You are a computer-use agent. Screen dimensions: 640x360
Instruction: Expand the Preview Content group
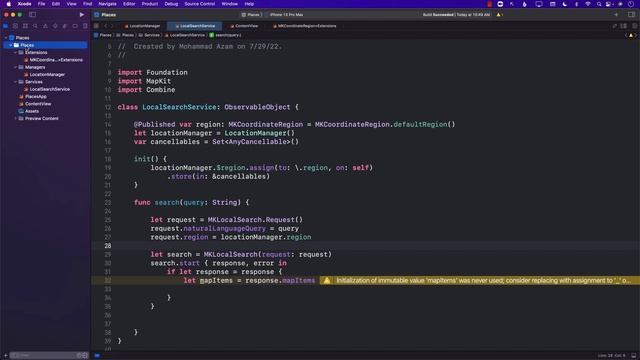[16, 118]
